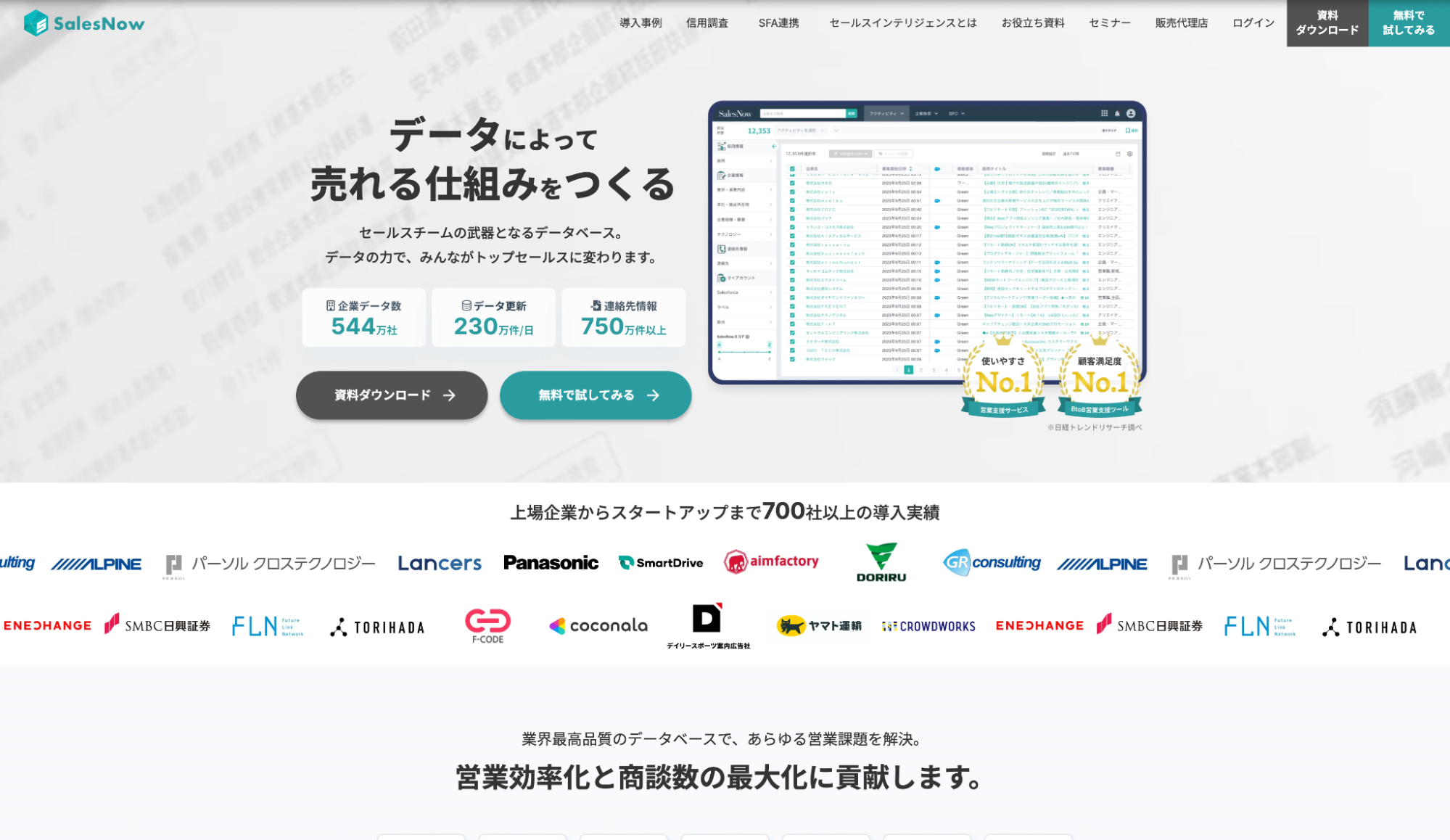
Task: Click the coconala logo
Action: 598,626
